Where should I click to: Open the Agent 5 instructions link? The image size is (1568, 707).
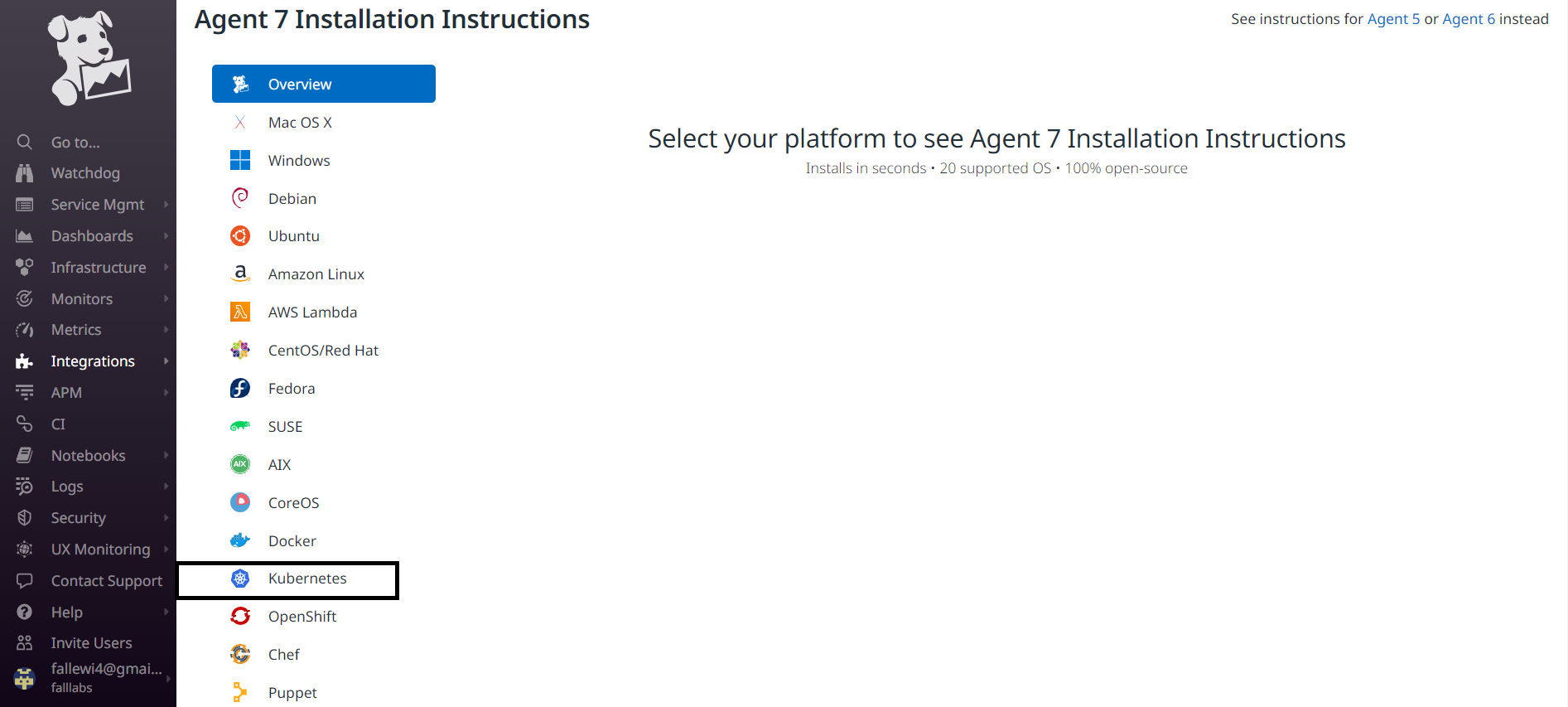pyautogui.click(x=1393, y=19)
